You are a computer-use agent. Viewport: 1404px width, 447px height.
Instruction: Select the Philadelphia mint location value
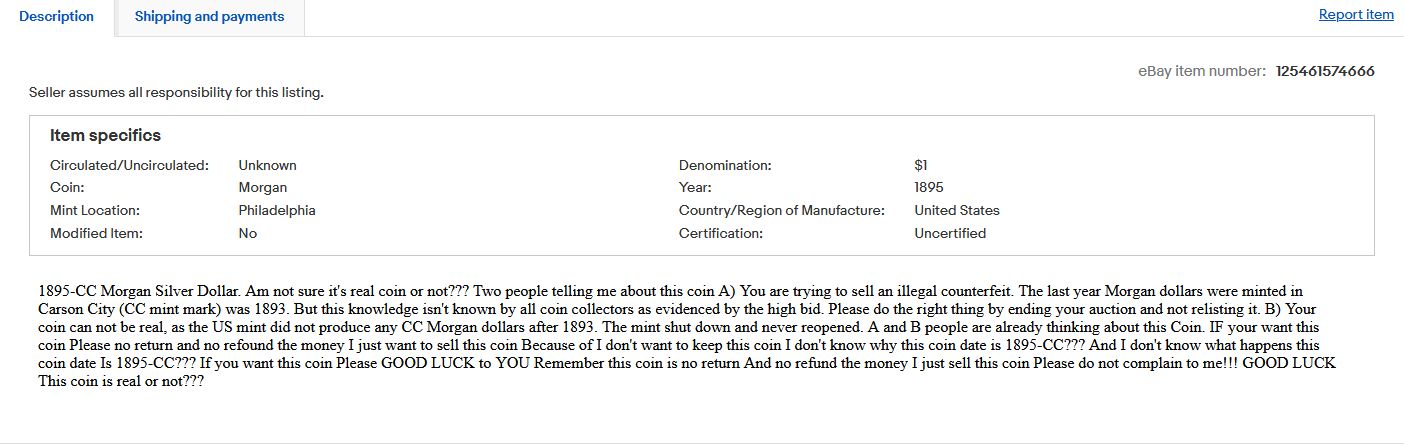click(x=277, y=211)
